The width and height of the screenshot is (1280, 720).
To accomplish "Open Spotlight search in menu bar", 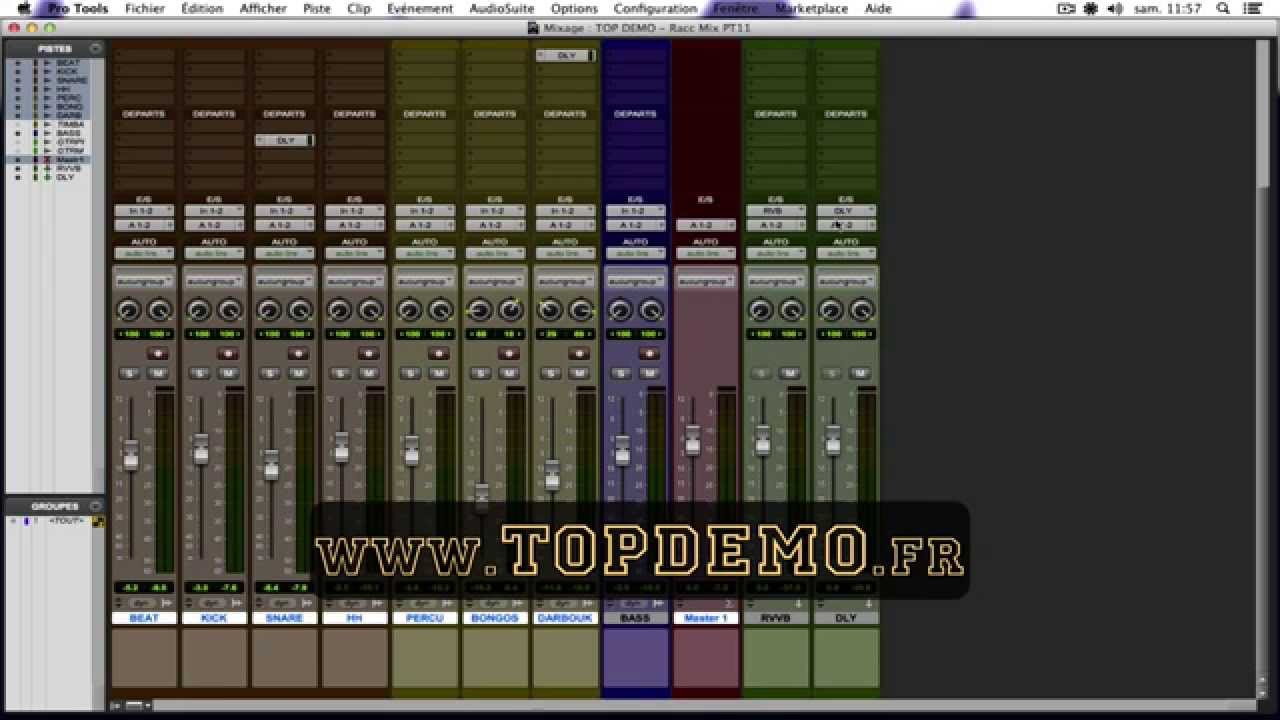I will pyautogui.click(x=1223, y=8).
